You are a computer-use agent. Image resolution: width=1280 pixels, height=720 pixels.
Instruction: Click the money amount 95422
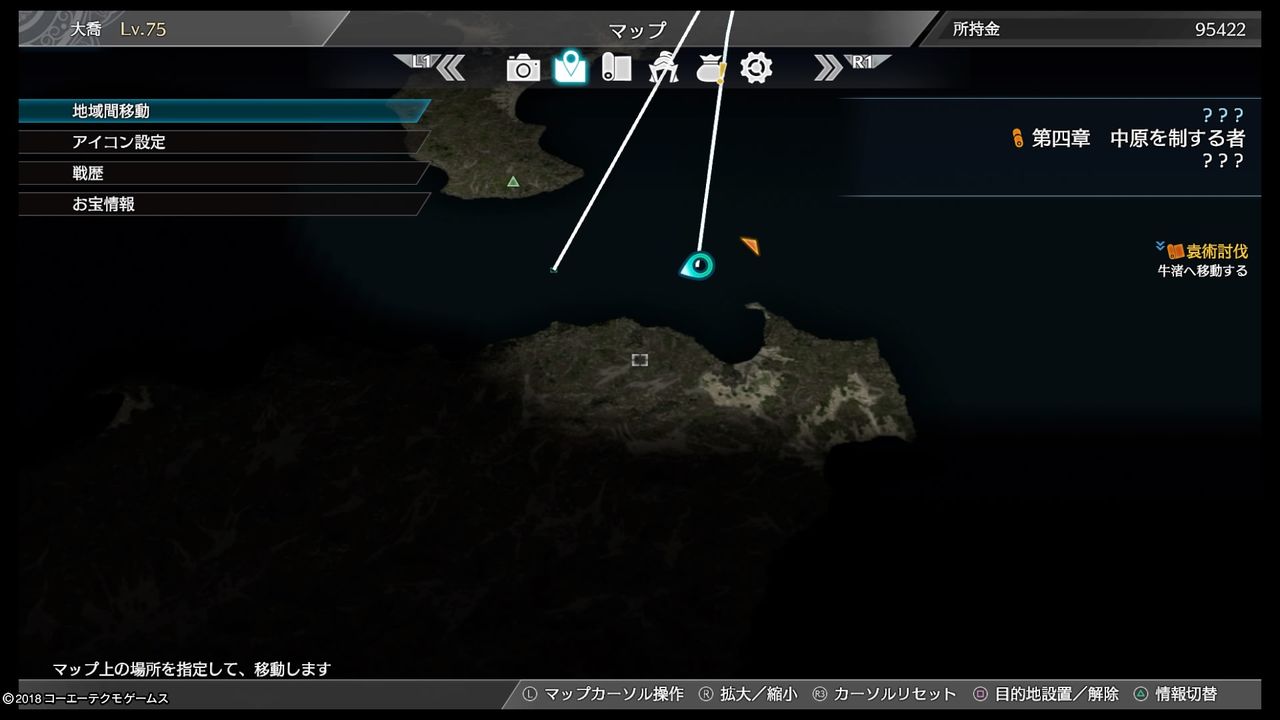pos(1220,29)
